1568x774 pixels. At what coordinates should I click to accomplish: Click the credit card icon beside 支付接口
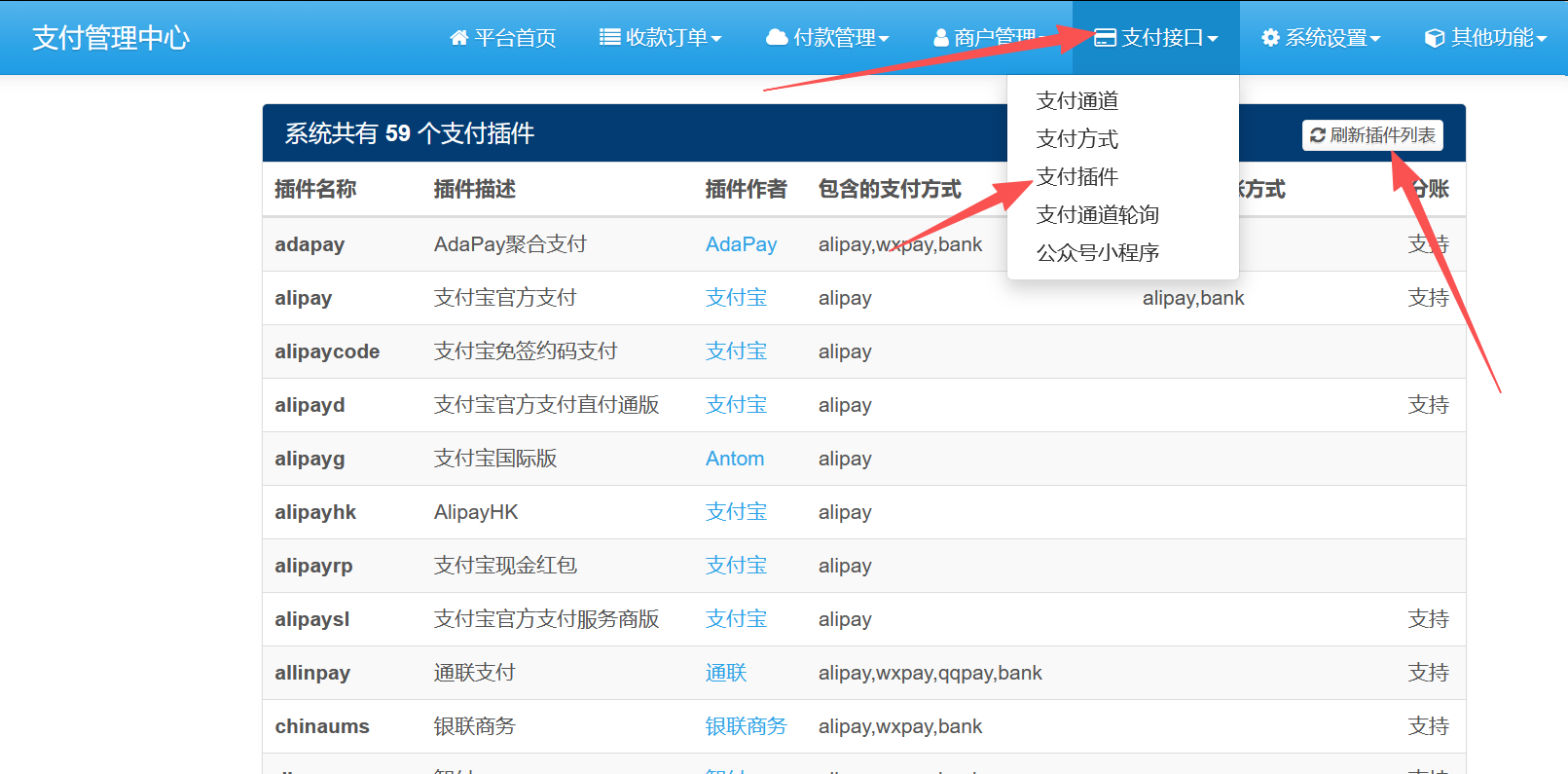click(x=1105, y=38)
